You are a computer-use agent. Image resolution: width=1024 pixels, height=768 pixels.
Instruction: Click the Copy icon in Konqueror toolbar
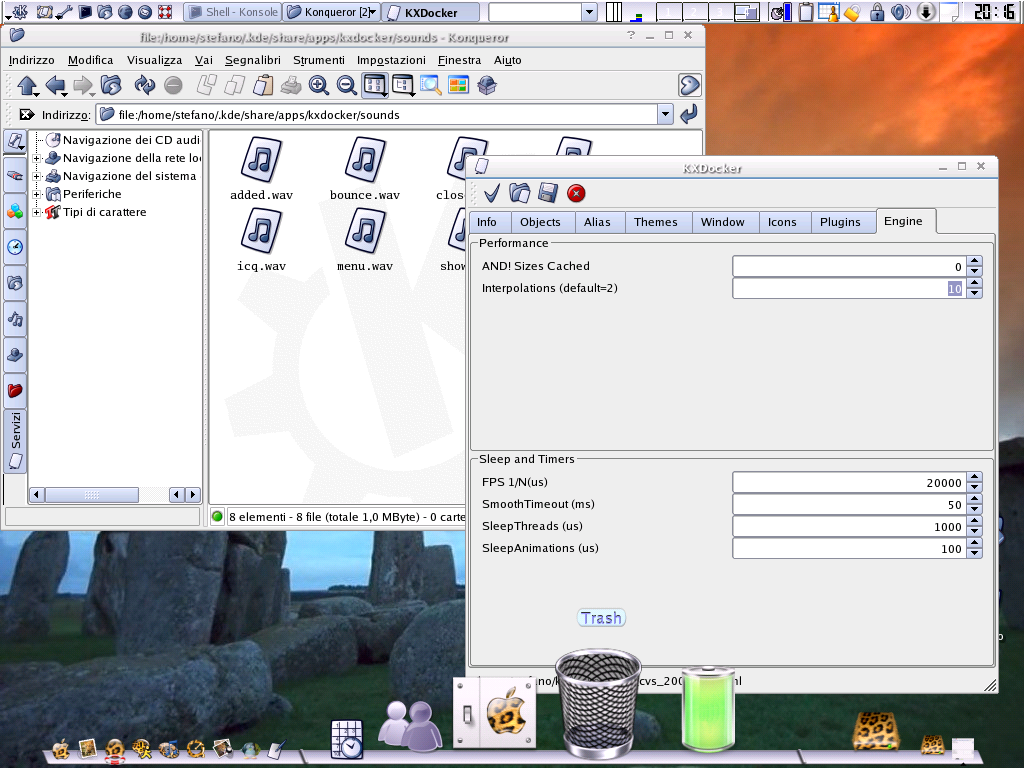tap(234, 86)
